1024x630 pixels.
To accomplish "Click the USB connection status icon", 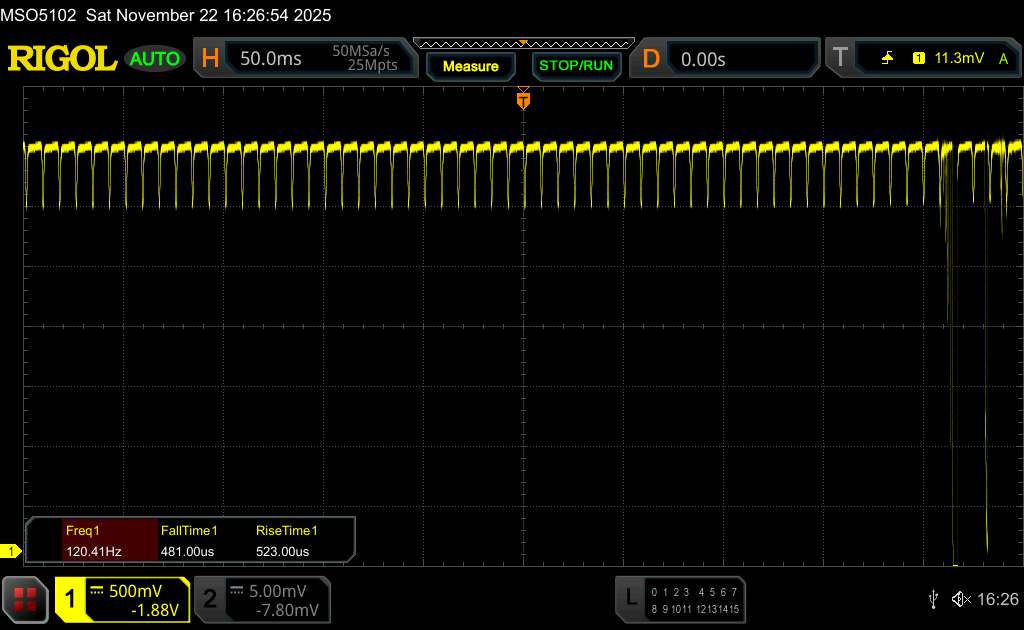I will [x=933, y=599].
